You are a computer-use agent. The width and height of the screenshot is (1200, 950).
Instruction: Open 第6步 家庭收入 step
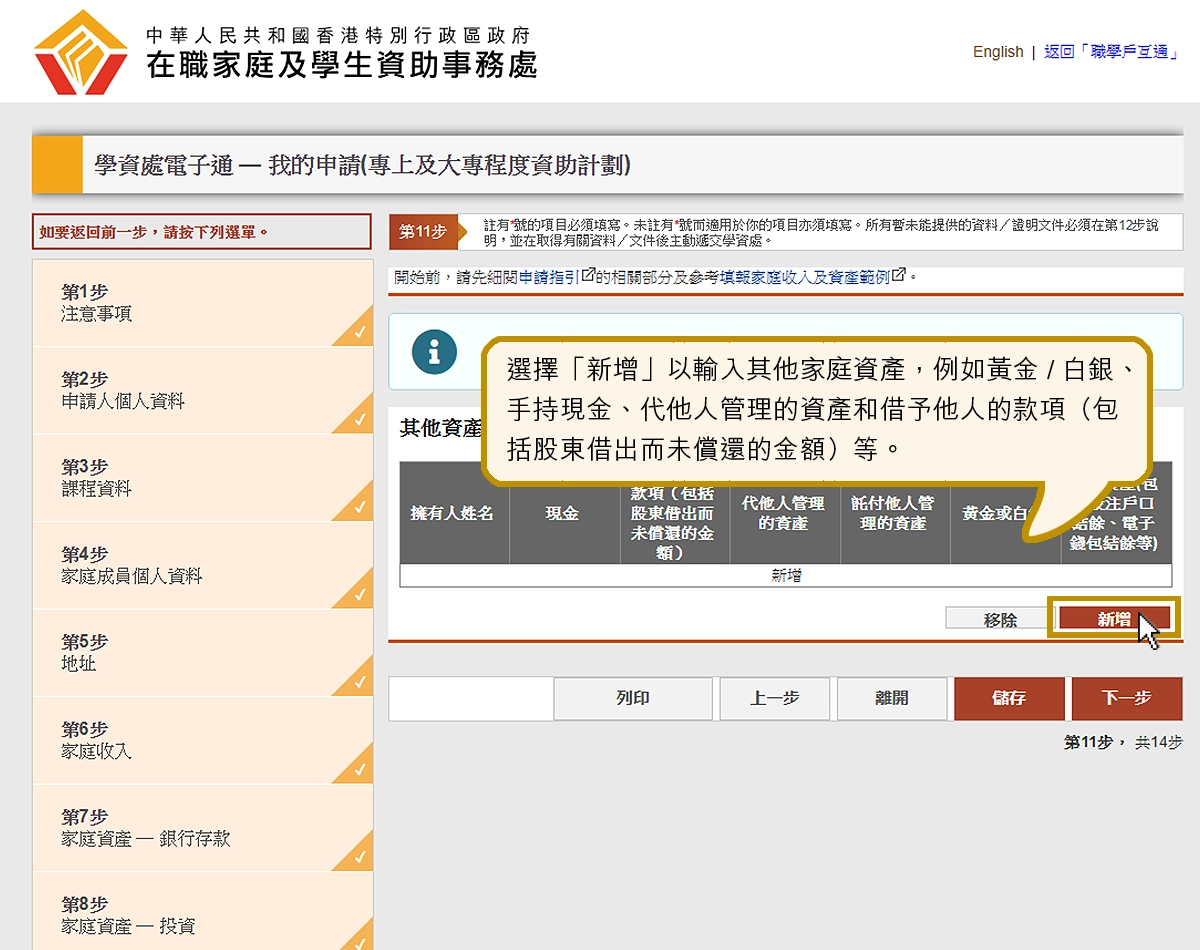96,740
